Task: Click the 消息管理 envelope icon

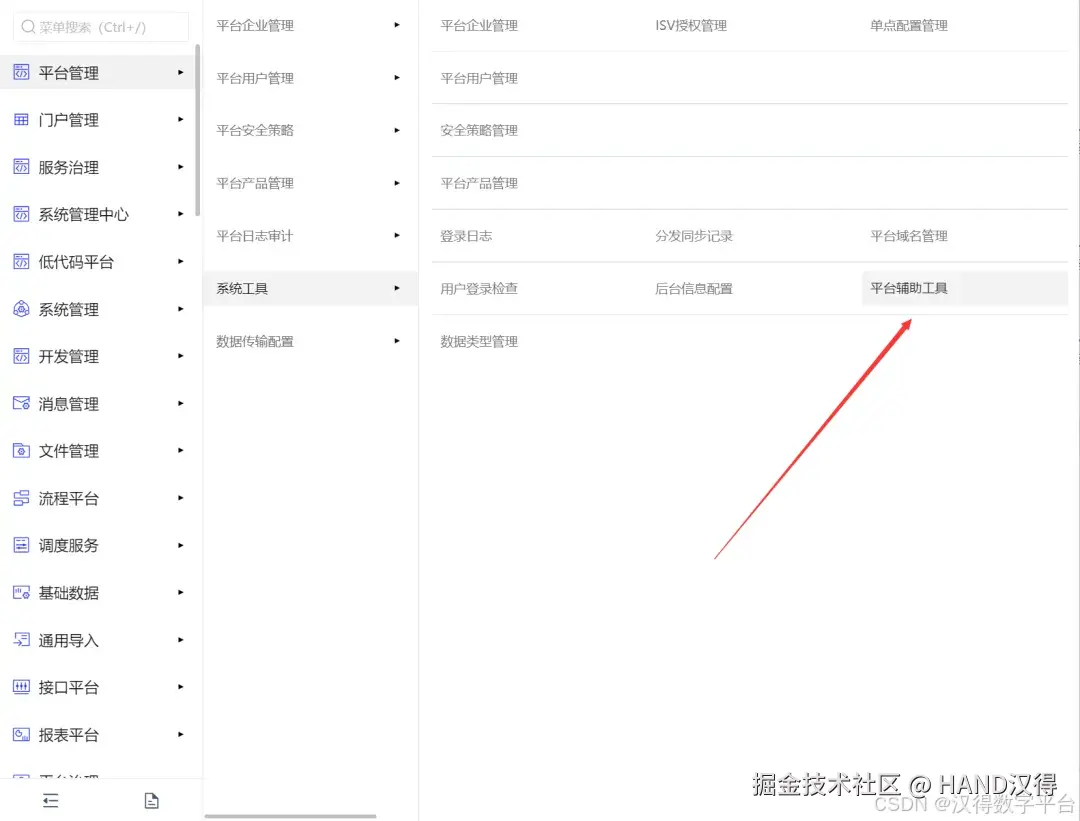Action: point(22,403)
